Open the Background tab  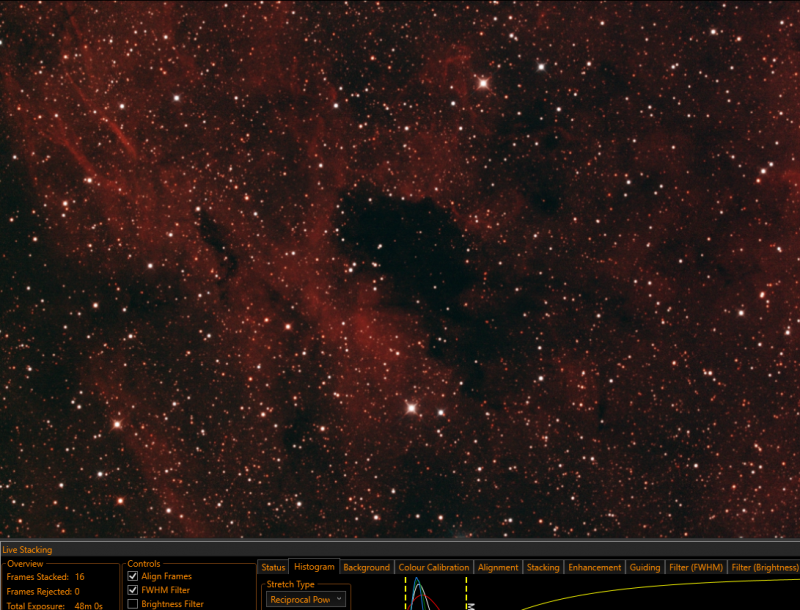tap(366, 567)
